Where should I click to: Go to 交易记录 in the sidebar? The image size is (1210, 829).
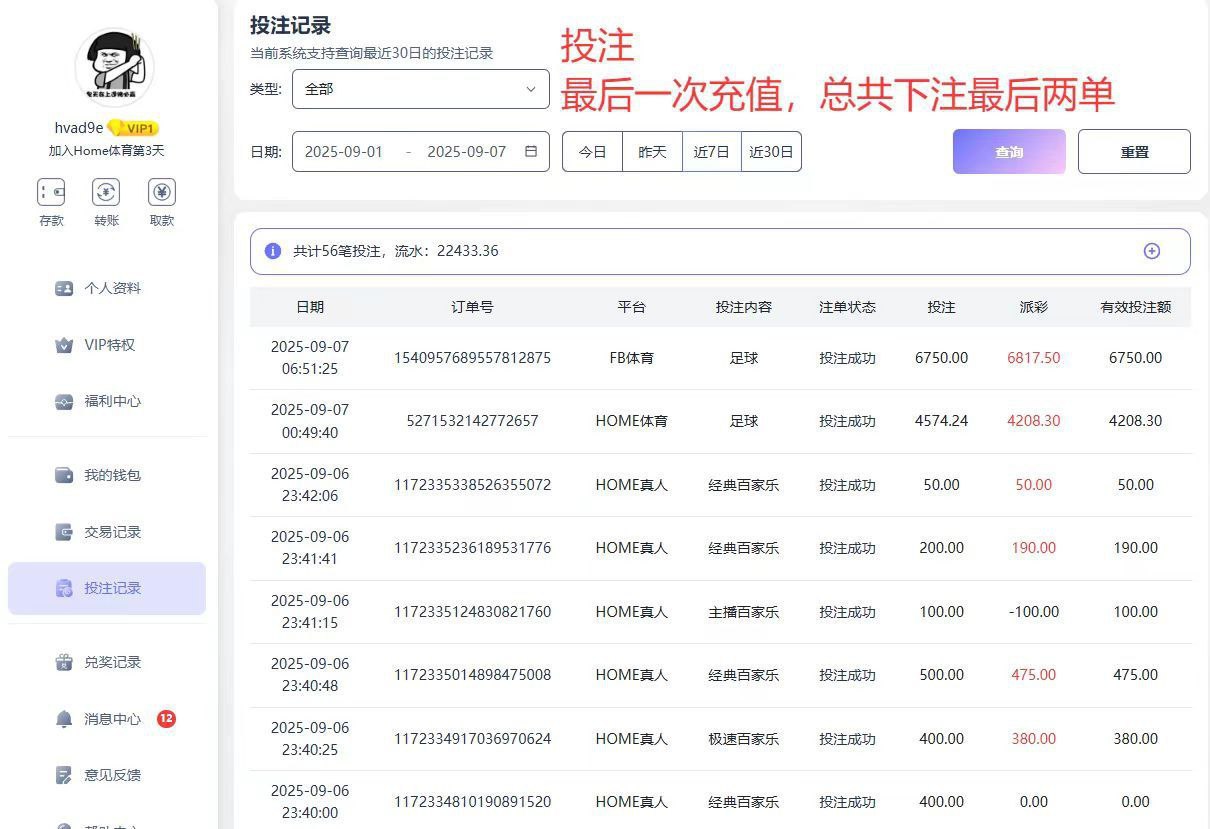[x=112, y=532]
